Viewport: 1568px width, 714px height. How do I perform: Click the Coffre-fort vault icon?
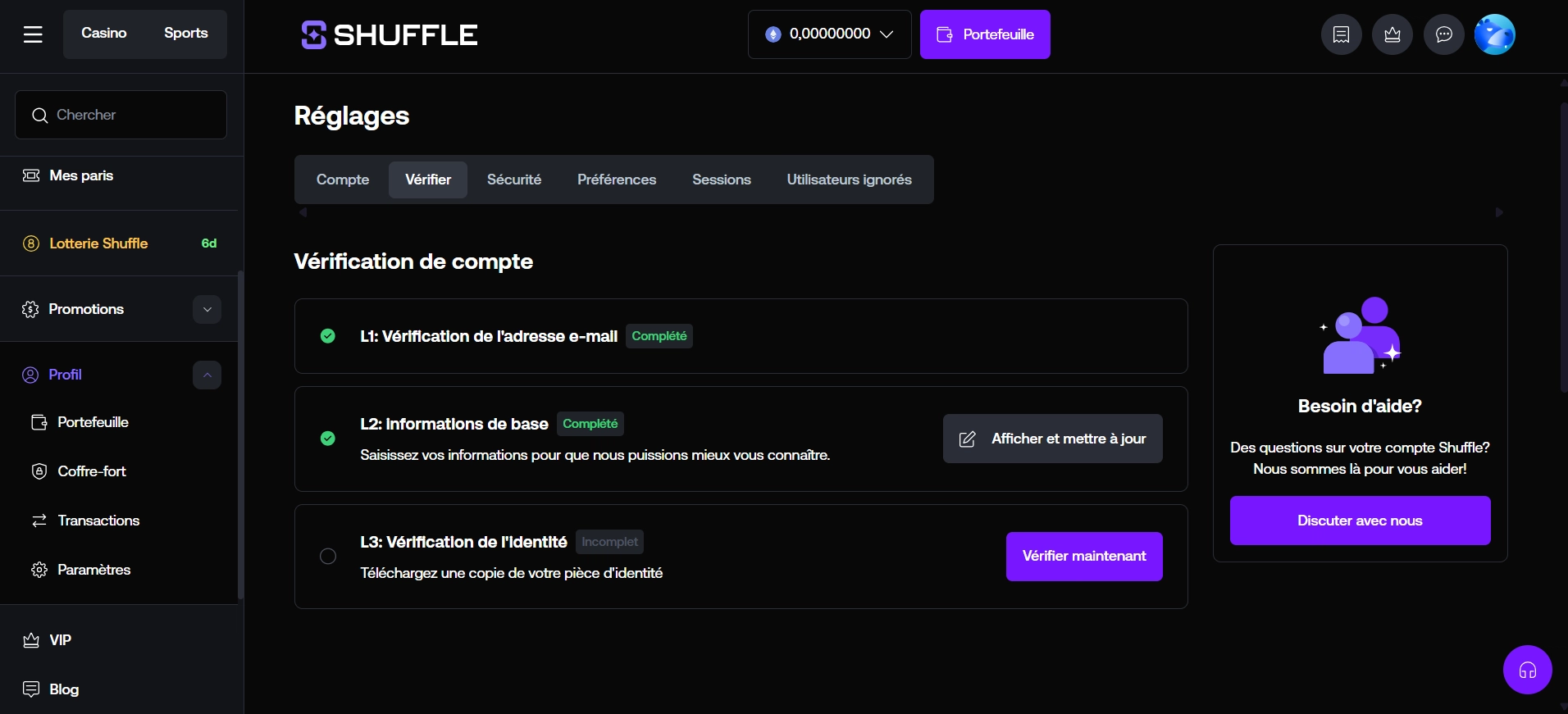[x=39, y=471]
